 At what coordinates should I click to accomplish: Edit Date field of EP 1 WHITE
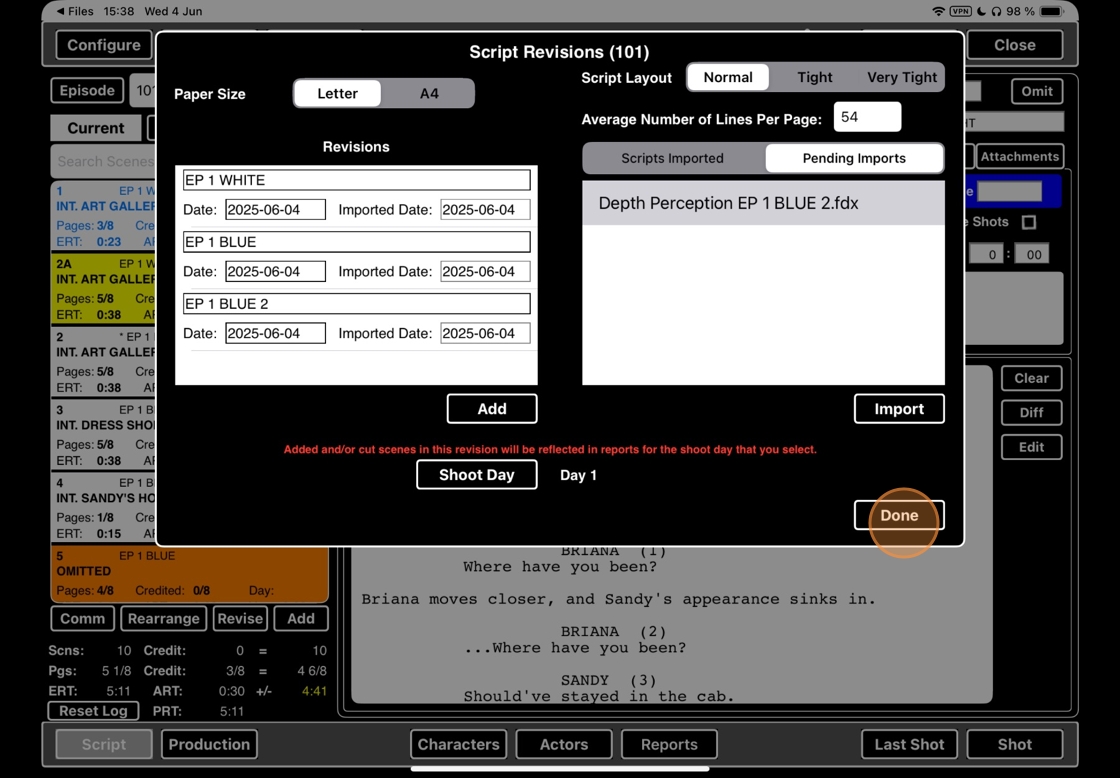(276, 210)
